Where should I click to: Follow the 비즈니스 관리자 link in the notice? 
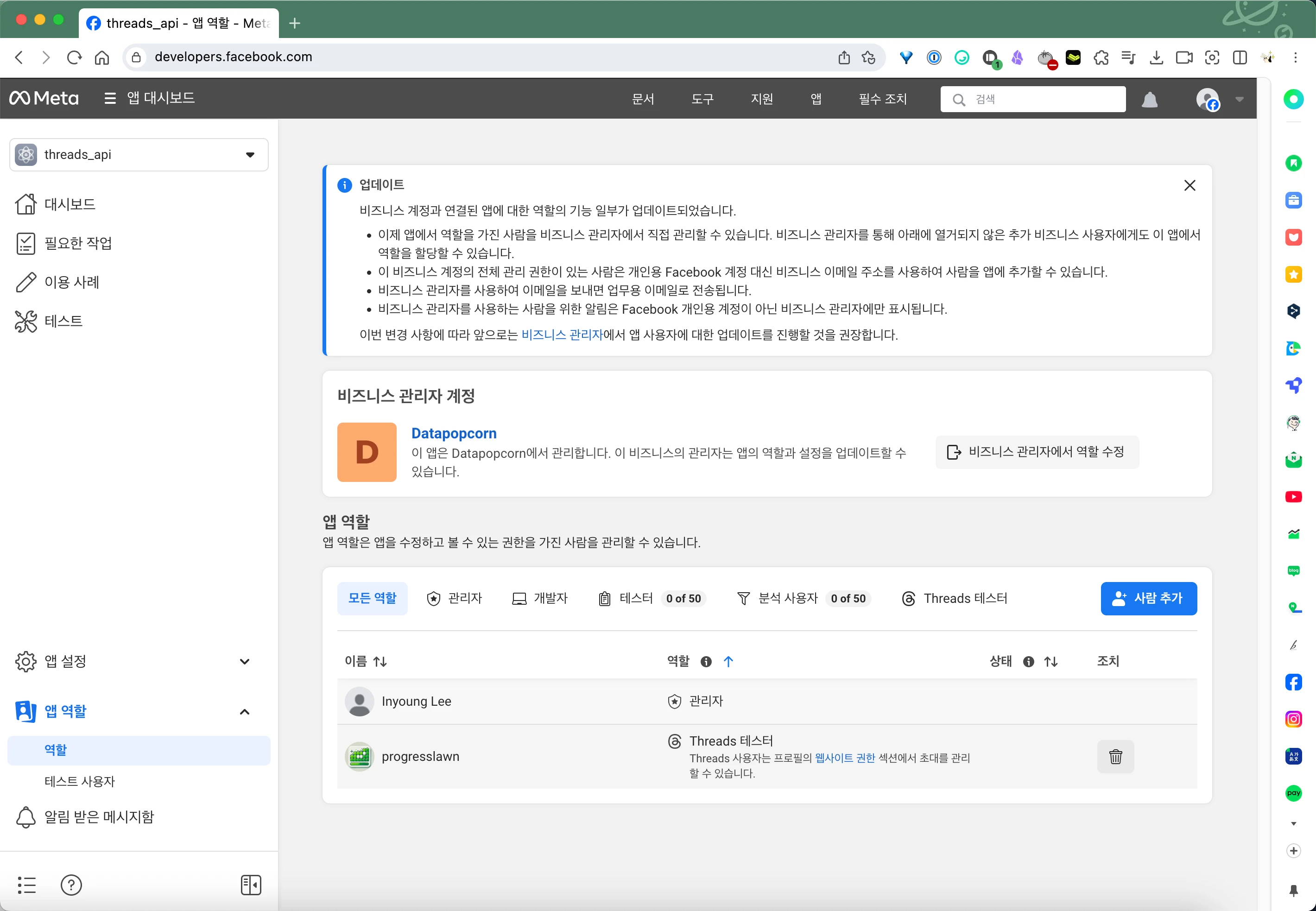(562, 335)
